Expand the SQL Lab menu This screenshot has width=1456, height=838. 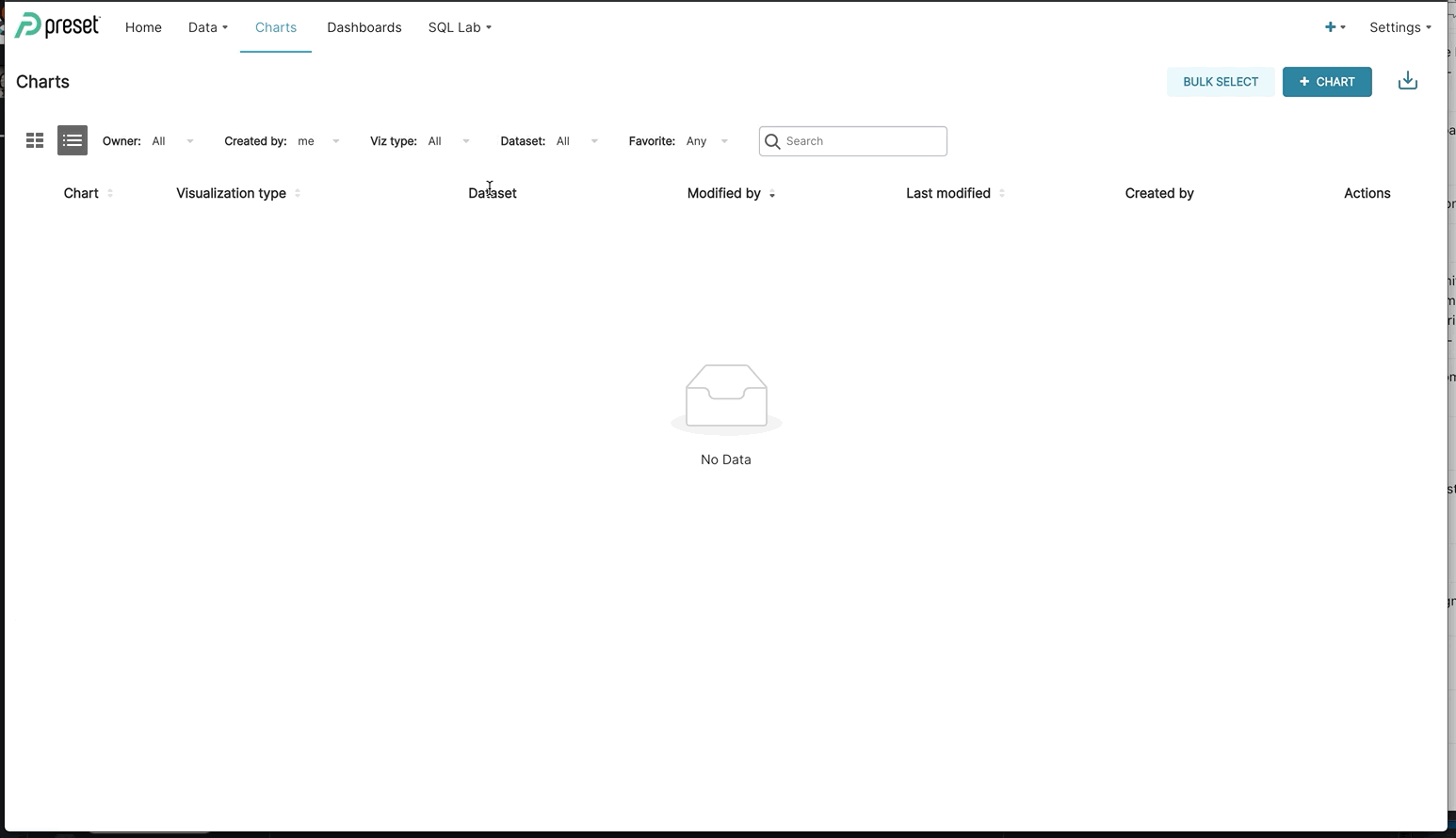(x=460, y=27)
